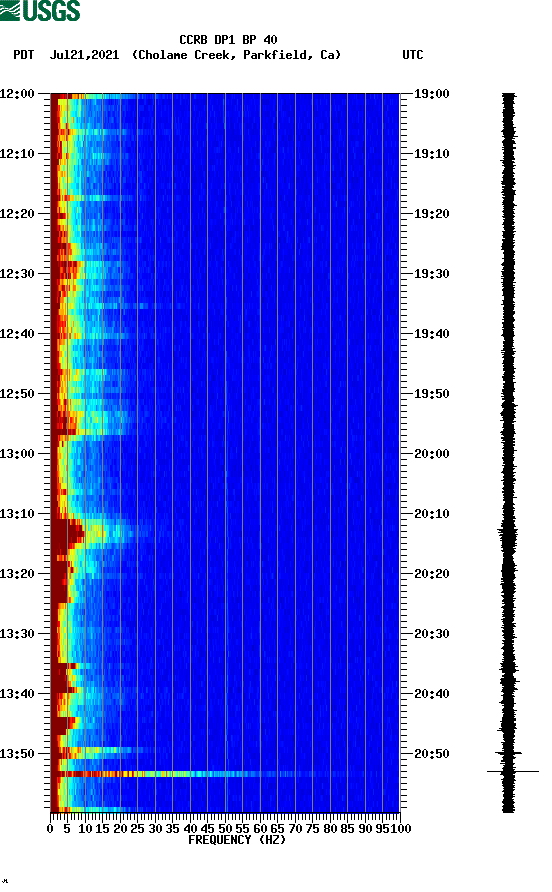Click the '12:20' PDT time label
The image size is (552, 892).
coord(18,214)
